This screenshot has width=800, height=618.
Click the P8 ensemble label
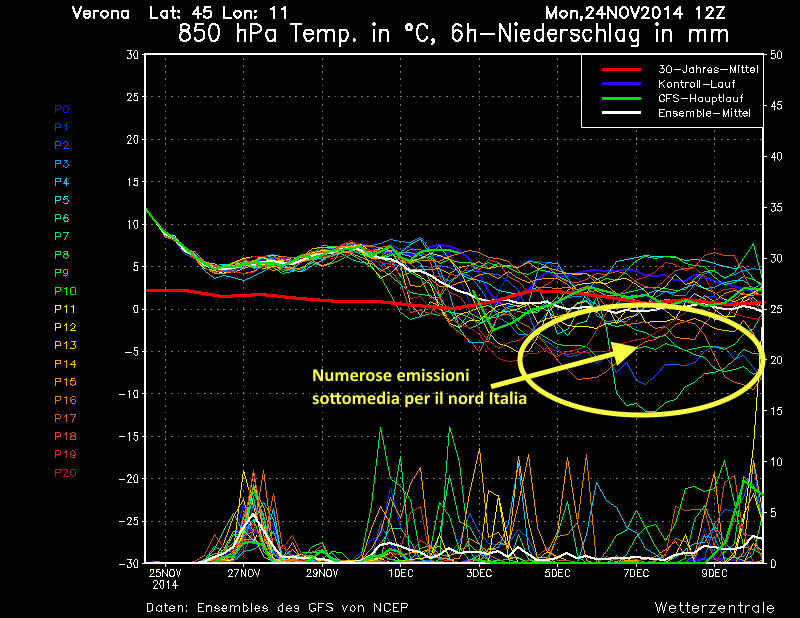coord(62,255)
